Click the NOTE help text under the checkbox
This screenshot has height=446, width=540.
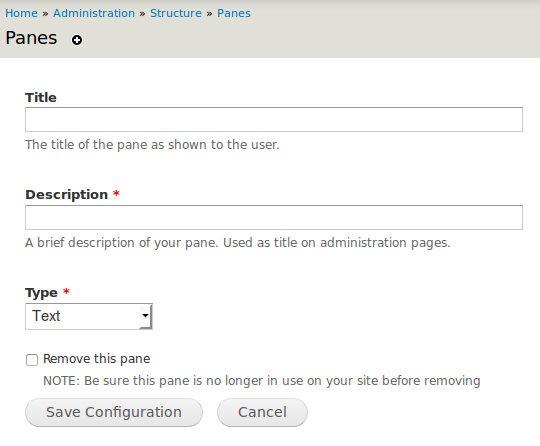coord(262,381)
